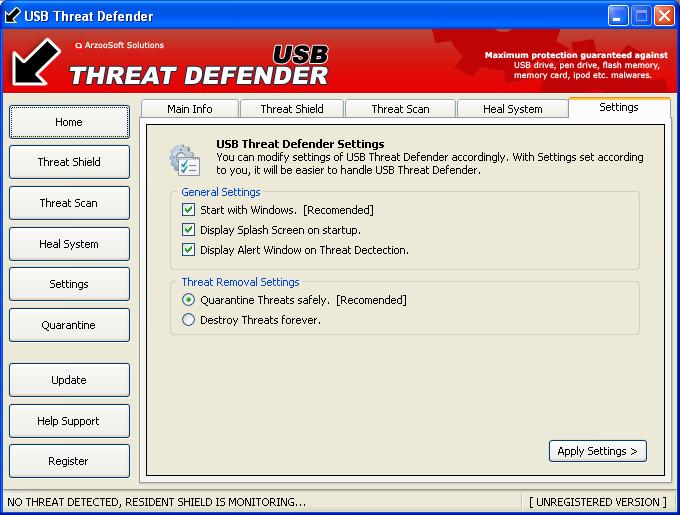Click the UNREGISTERED VERSION status text
Image resolution: width=680 pixels, height=515 pixels.
coord(598,502)
